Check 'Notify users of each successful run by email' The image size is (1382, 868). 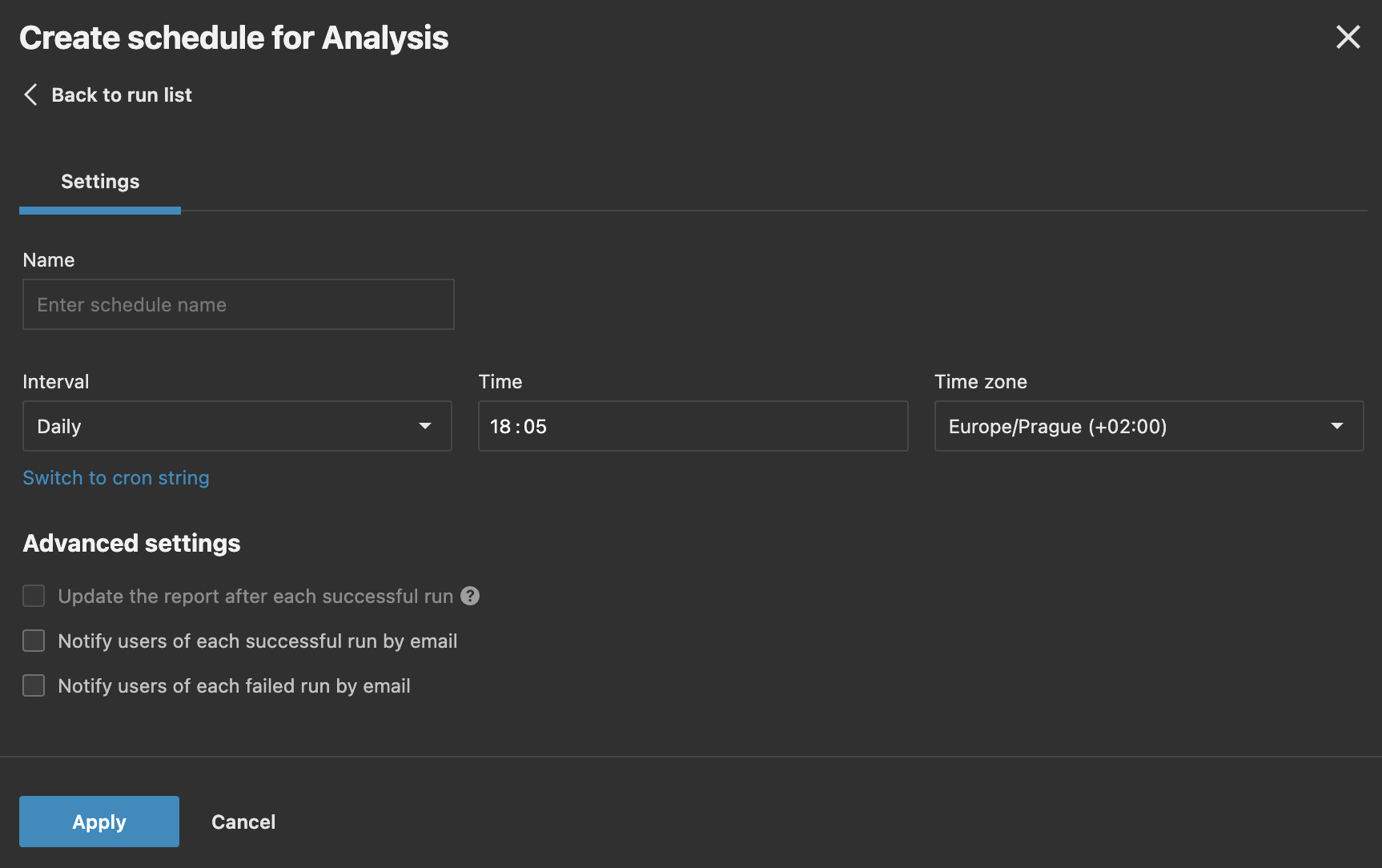click(33, 641)
